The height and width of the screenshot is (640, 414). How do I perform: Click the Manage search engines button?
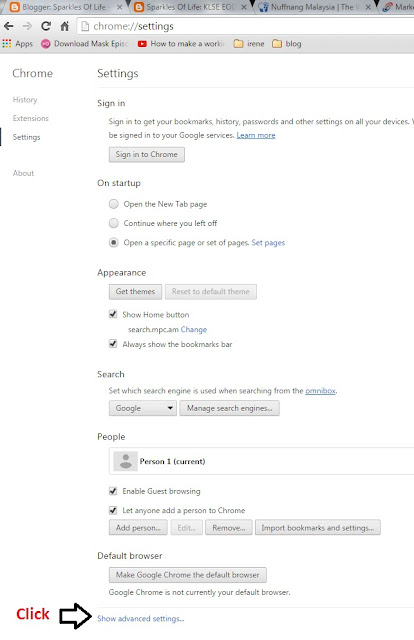click(x=229, y=408)
